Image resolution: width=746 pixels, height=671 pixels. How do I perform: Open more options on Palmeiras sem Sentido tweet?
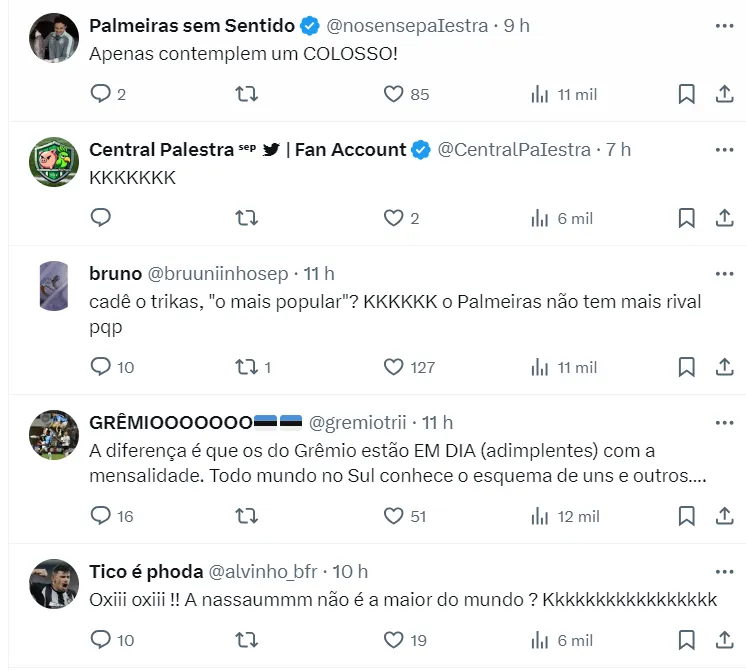(x=724, y=25)
